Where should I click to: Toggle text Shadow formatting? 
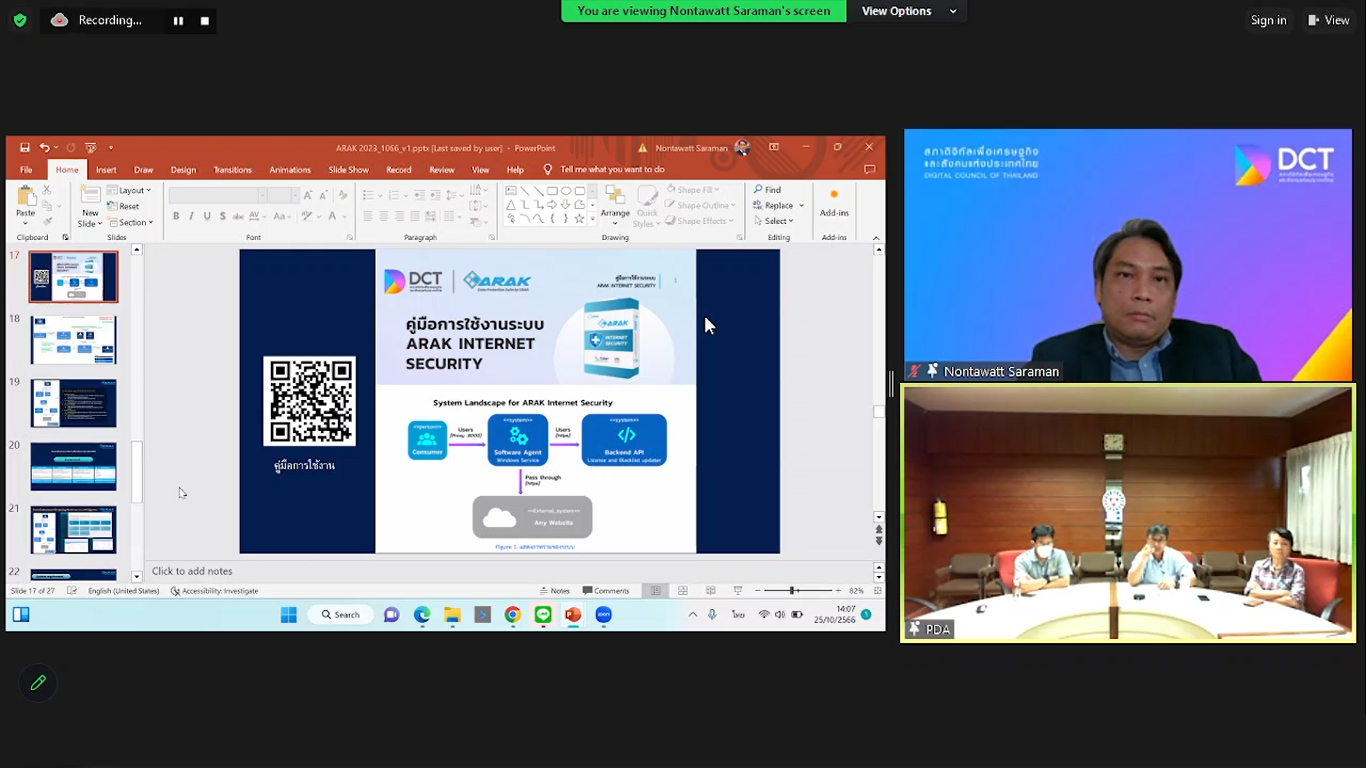tap(223, 216)
